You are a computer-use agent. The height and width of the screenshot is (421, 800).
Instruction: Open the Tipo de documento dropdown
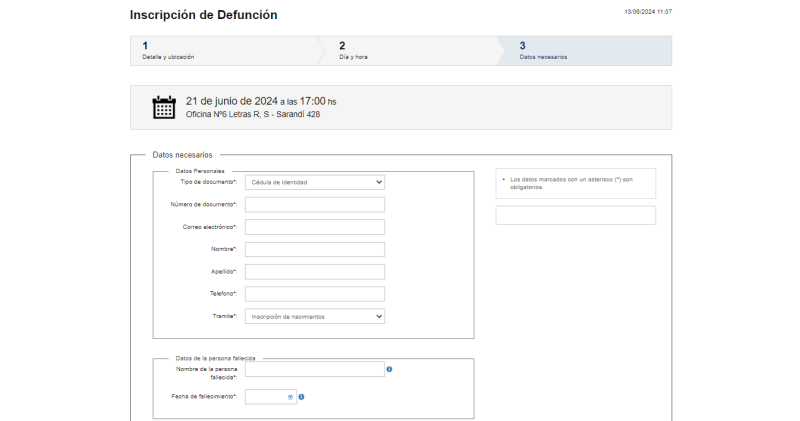point(314,182)
